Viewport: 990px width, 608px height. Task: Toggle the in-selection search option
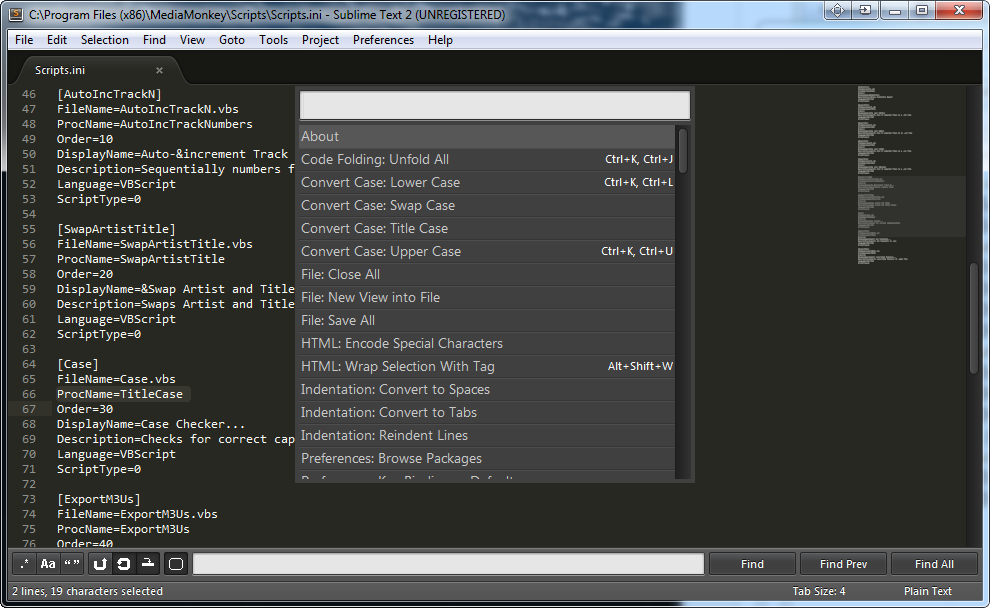[x=148, y=564]
